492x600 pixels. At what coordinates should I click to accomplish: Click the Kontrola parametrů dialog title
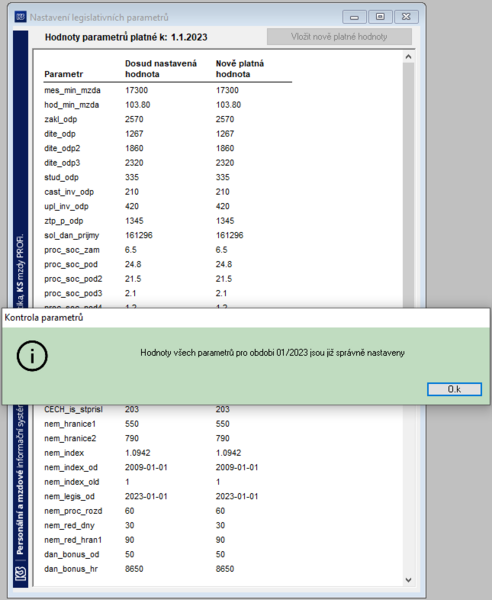pyautogui.click(x=44, y=318)
